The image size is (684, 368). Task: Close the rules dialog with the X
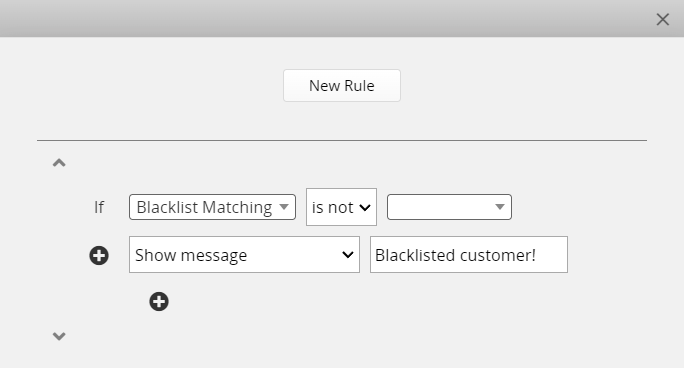click(663, 19)
